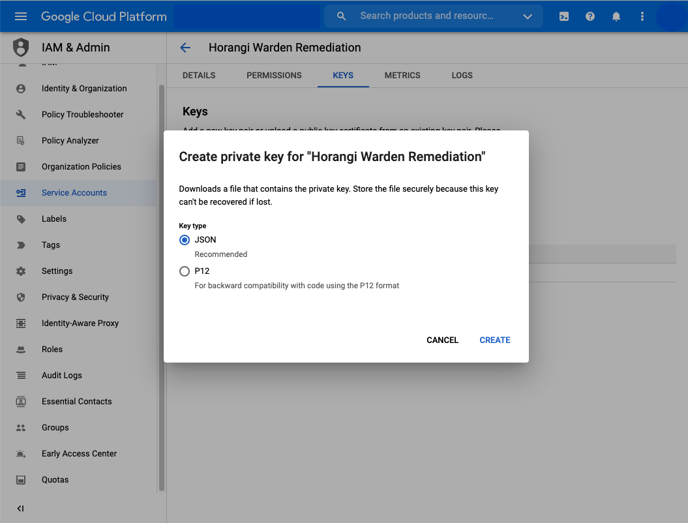Screen dimensions: 688x523
Task: Click the Settings gear icon
Action: pyautogui.click(x=21, y=271)
